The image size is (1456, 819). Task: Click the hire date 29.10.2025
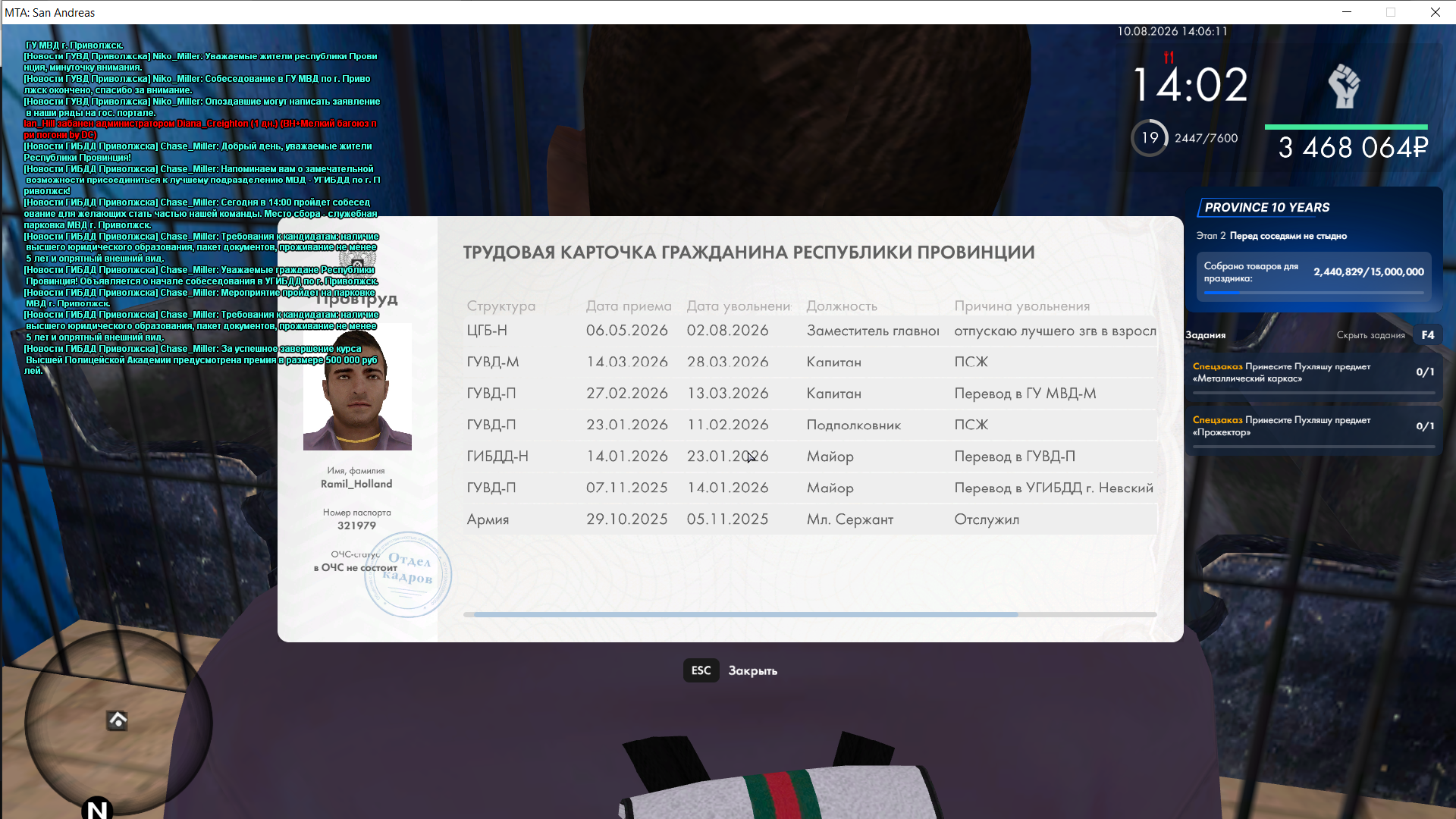click(x=627, y=519)
